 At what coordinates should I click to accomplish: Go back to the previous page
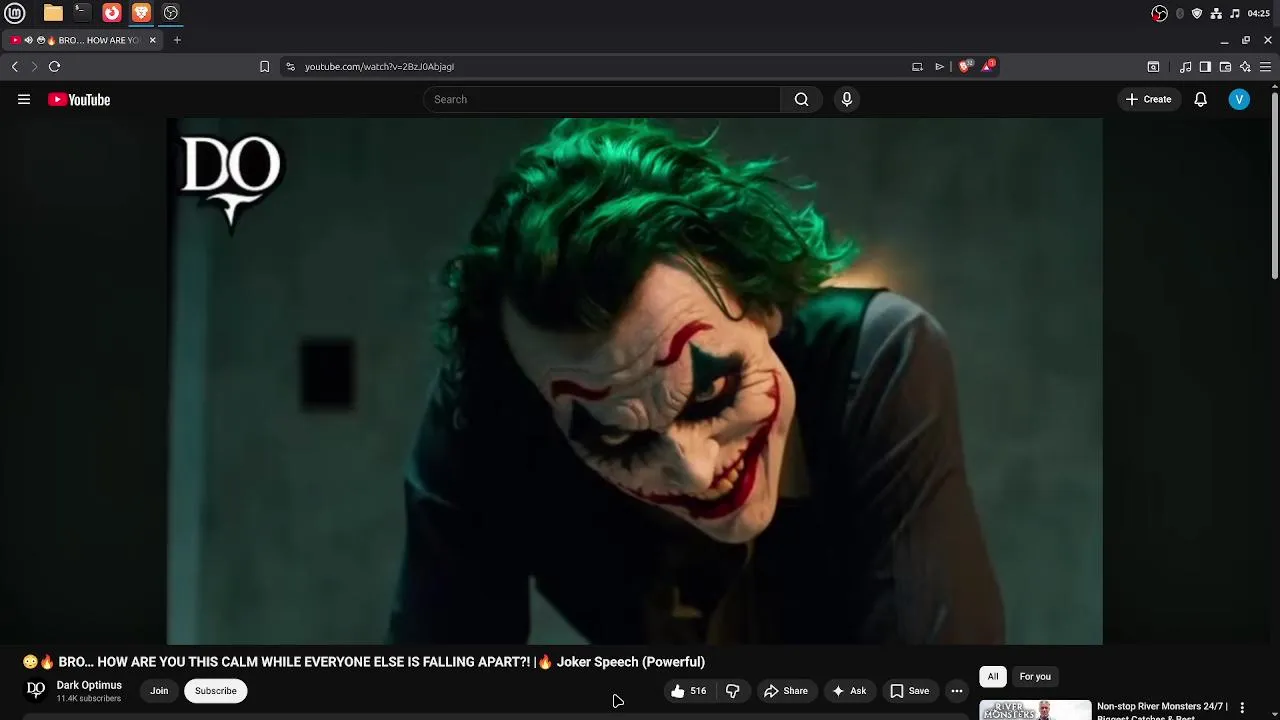click(x=15, y=67)
